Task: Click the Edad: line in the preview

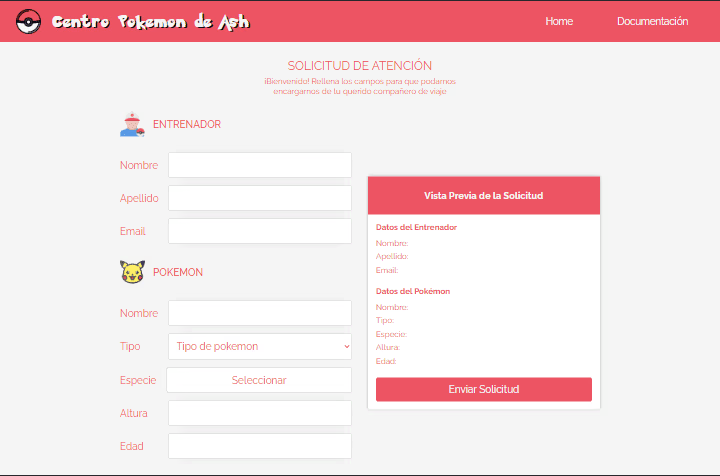Action: 386,361
